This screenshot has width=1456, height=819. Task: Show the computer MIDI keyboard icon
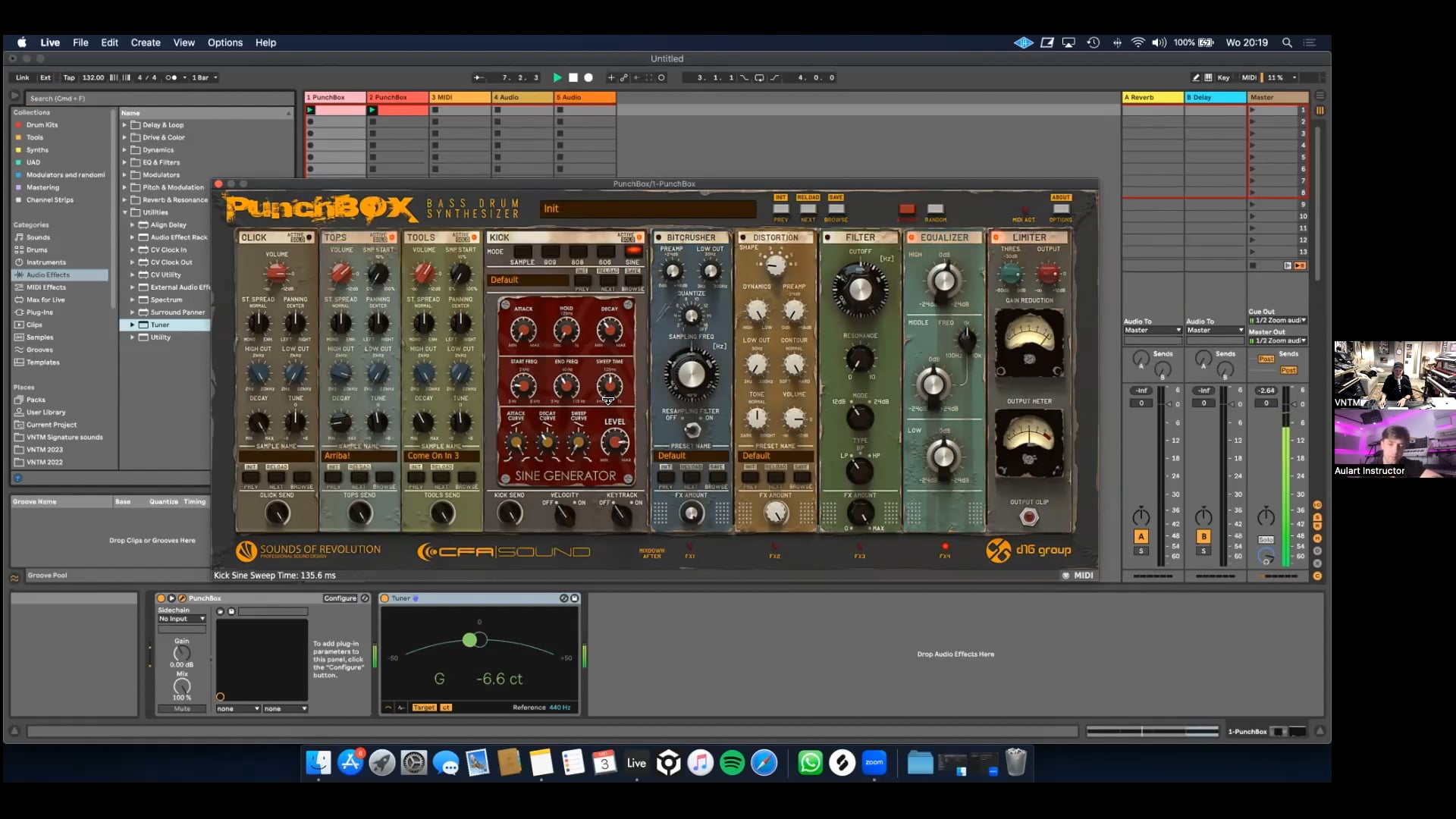1208,77
